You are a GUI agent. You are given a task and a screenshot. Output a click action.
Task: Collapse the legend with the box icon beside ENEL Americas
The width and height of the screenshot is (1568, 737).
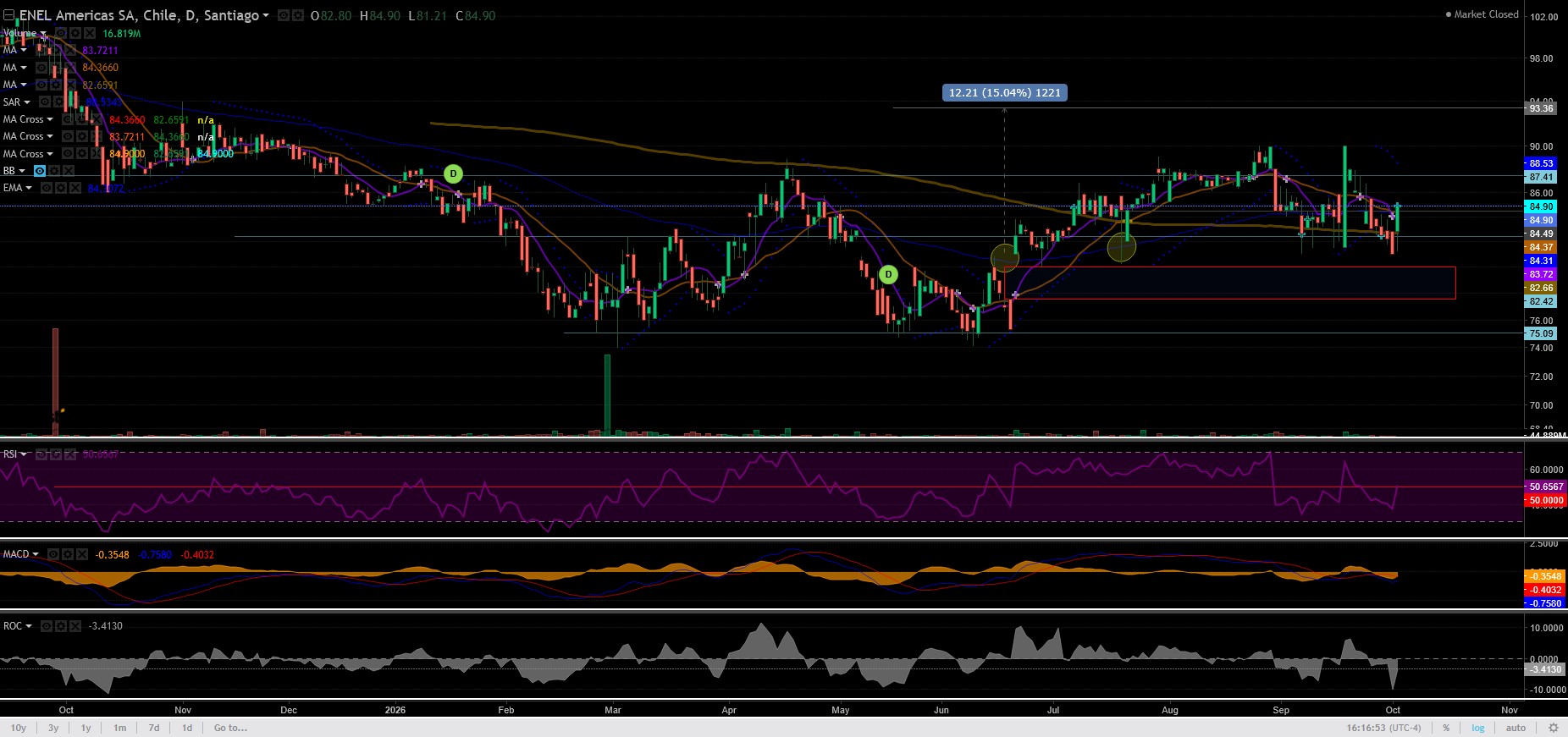tap(8, 15)
